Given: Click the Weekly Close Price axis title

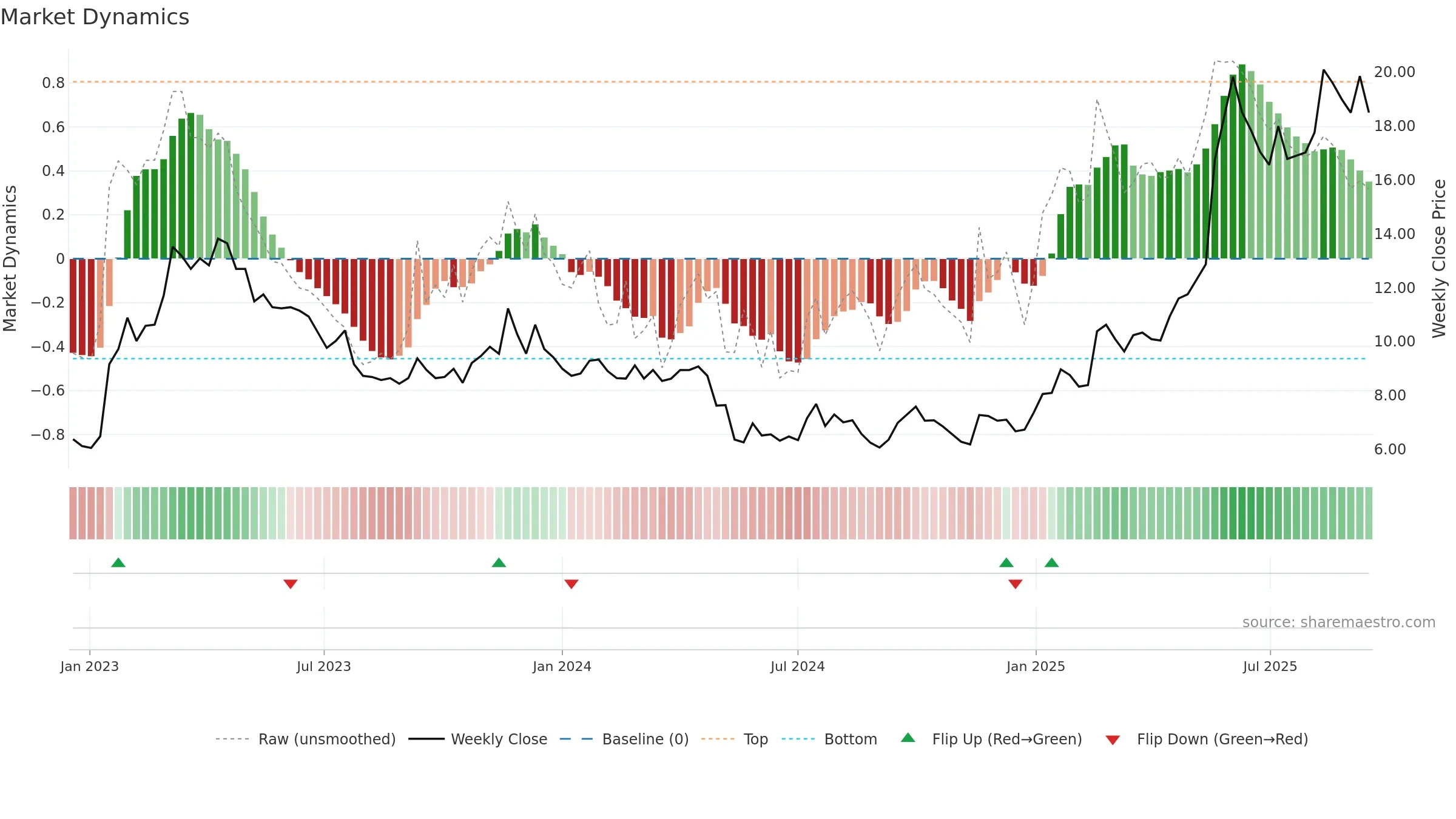Looking at the screenshot, I should click(1439, 258).
